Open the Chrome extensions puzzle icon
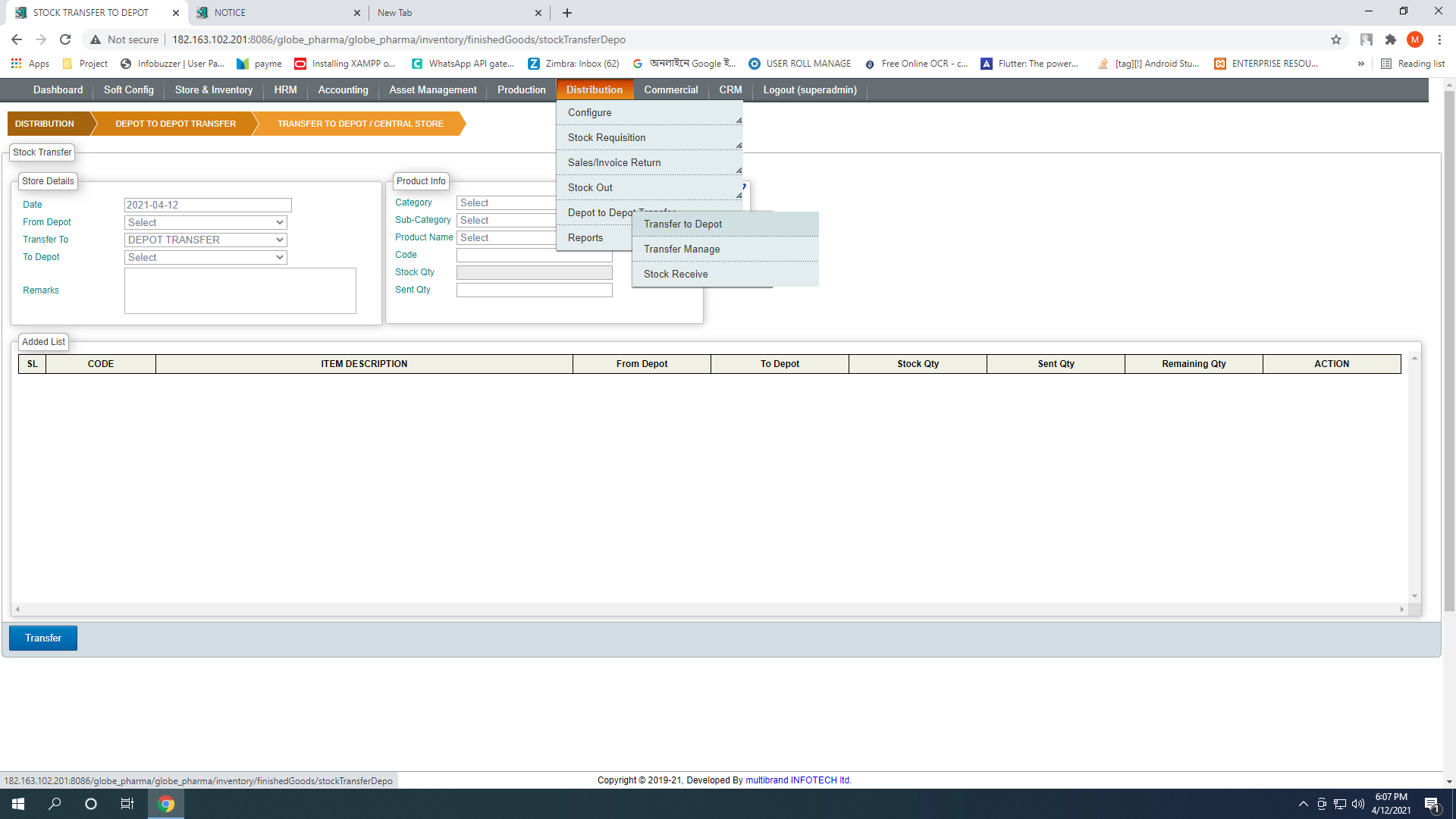This screenshot has width=1456, height=819. click(1390, 39)
